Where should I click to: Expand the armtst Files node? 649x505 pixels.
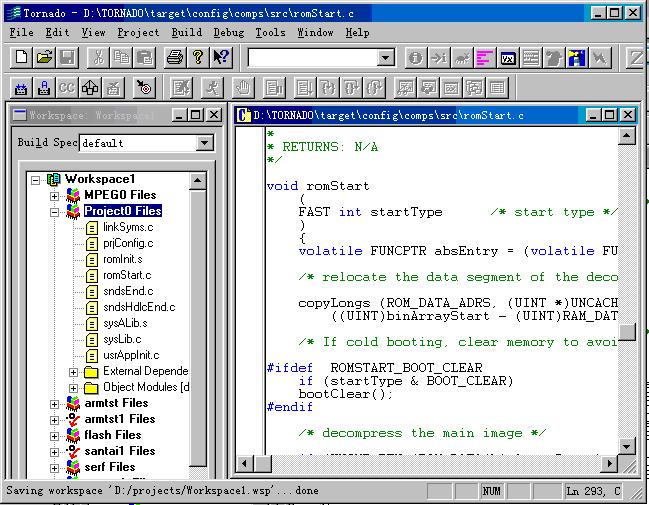pos(54,404)
